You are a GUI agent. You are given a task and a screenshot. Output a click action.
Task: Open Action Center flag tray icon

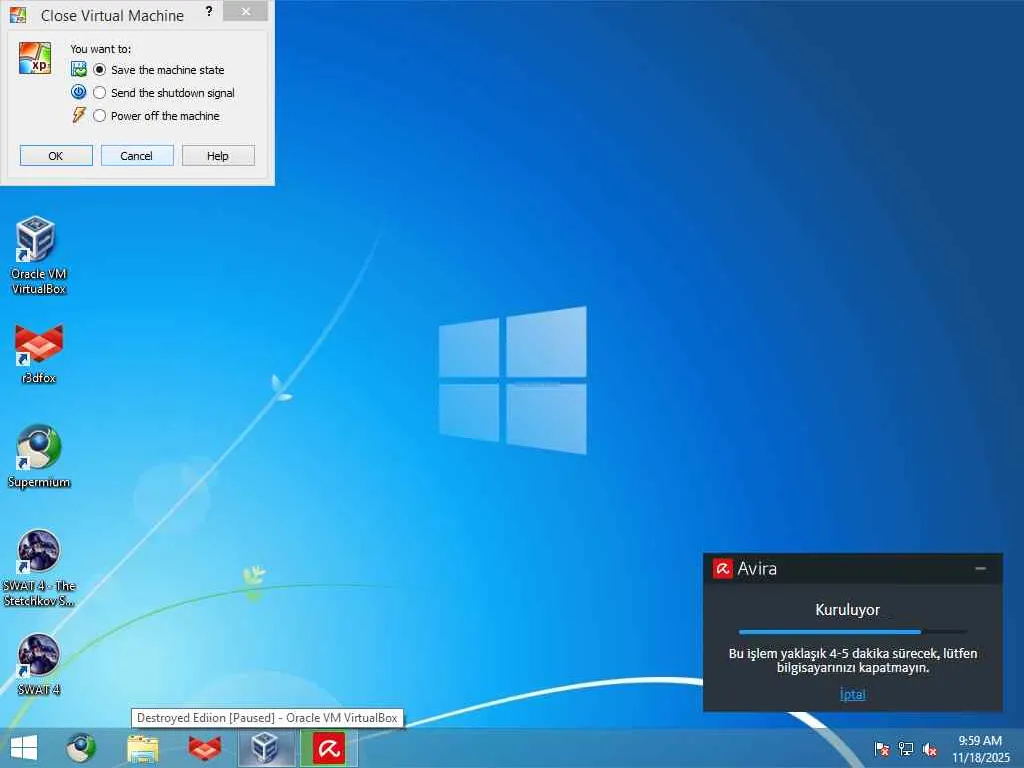tap(882, 749)
